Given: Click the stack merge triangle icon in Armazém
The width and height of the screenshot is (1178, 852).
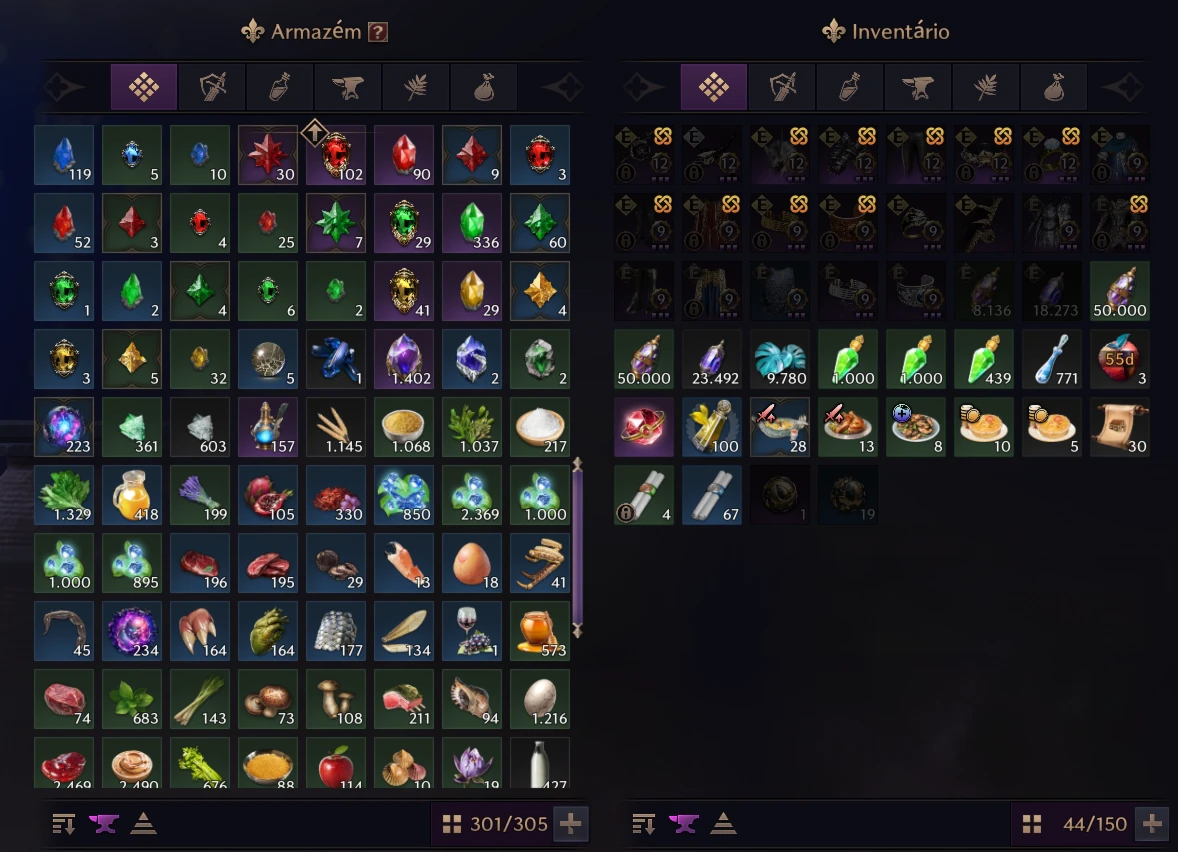Looking at the screenshot, I should coord(143,824).
